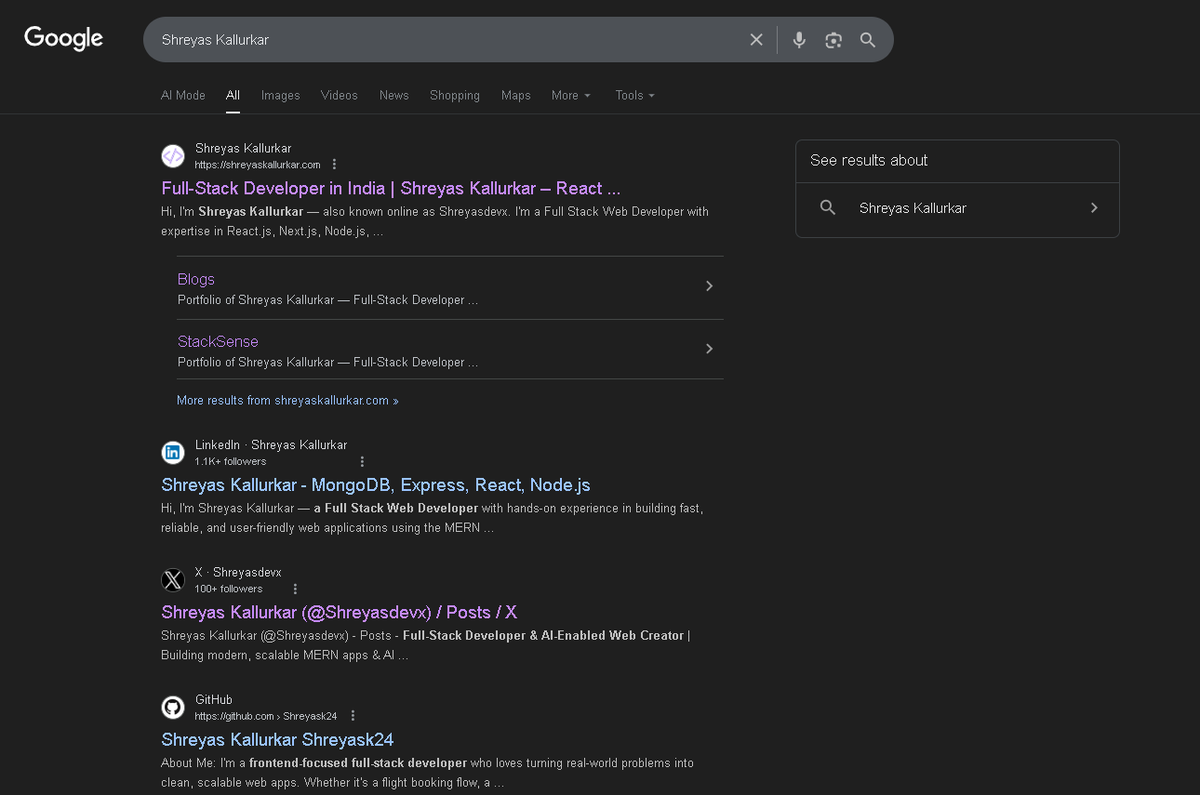Open search by image camera icon

(x=833, y=40)
